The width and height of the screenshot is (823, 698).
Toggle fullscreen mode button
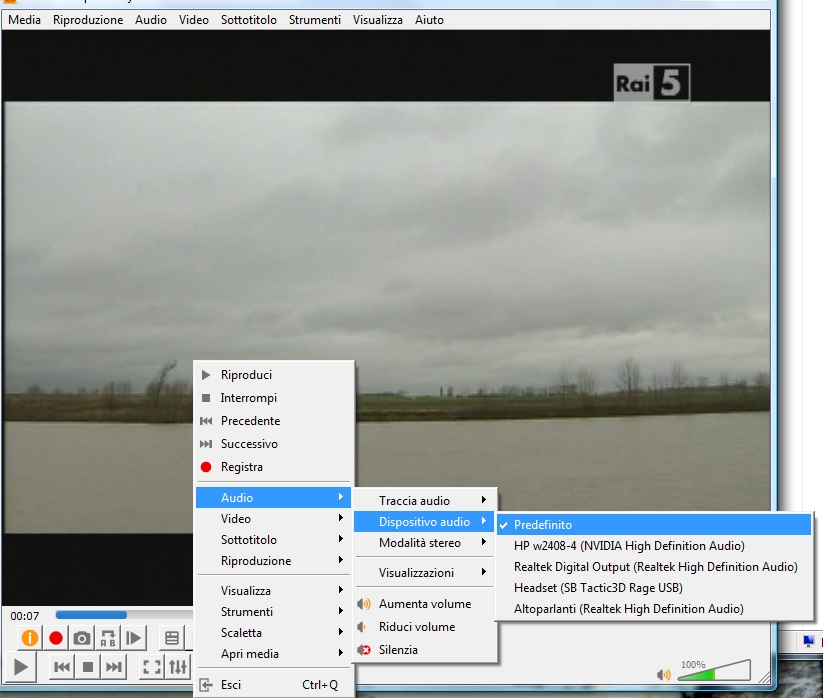(x=152, y=667)
